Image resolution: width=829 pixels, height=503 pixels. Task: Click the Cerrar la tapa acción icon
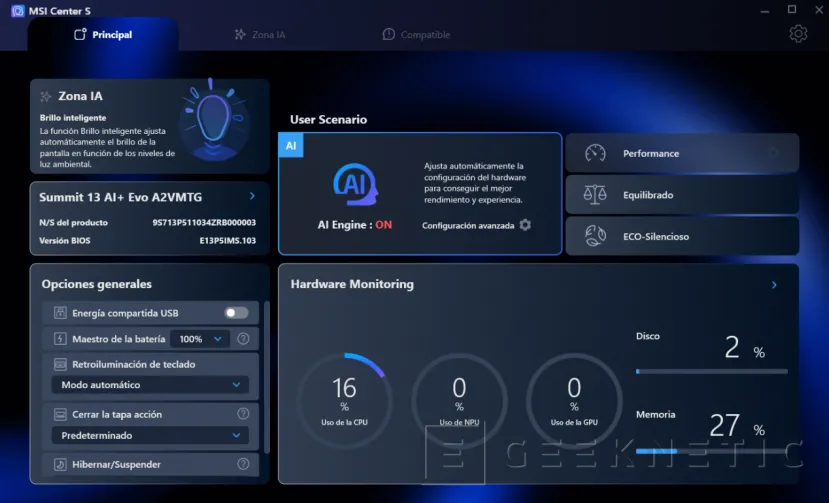pyautogui.click(x=60, y=415)
